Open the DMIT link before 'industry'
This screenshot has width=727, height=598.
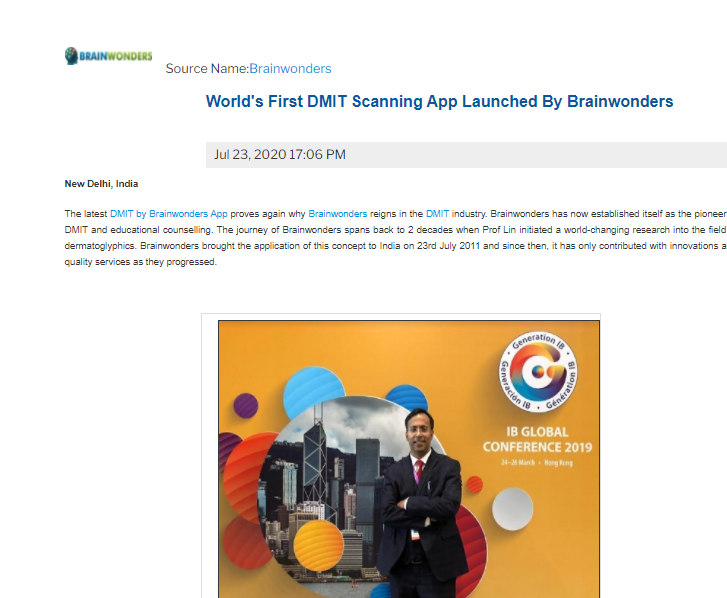(437, 214)
